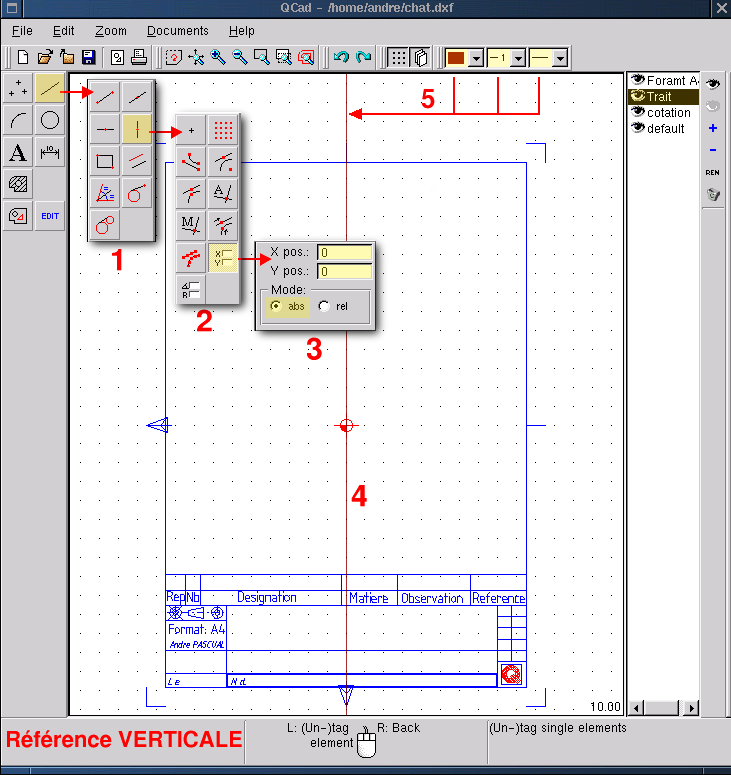Select the abs mode radio button
Image resolution: width=731 pixels, height=775 pixels.
(x=276, y=306)
